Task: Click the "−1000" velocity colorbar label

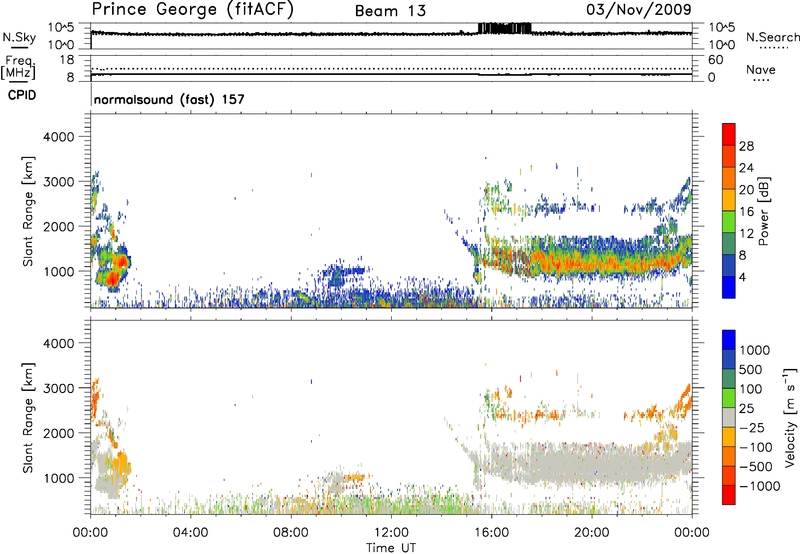Action: point(760,486)
